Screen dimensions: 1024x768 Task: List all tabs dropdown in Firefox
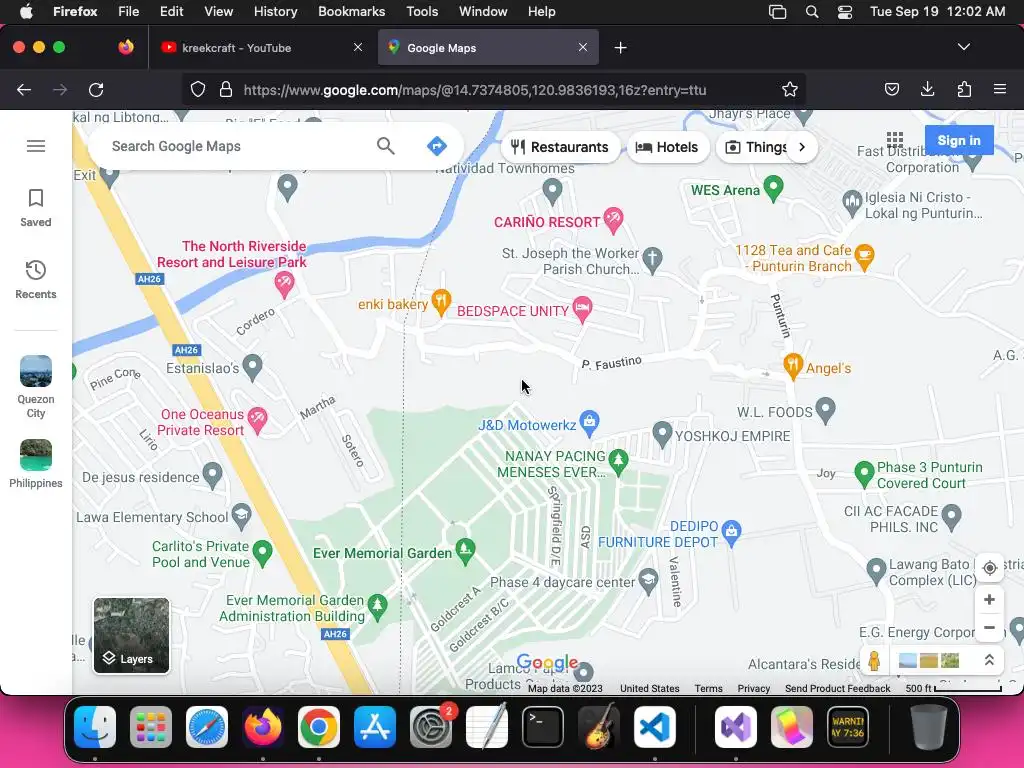963,47
